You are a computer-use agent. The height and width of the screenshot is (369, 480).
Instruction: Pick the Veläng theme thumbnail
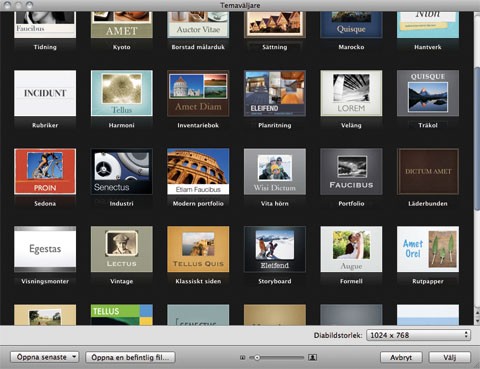coord(351,93)
